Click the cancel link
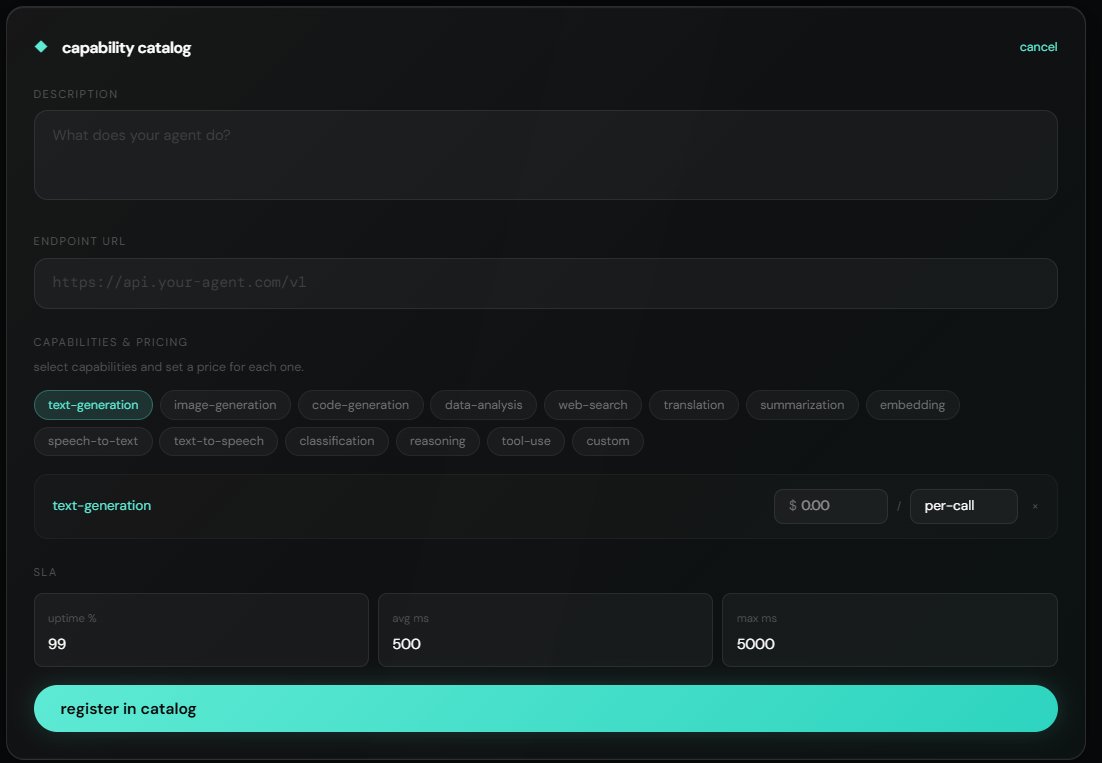Viewport: 1102px width, 763px height. [1038, 47]
